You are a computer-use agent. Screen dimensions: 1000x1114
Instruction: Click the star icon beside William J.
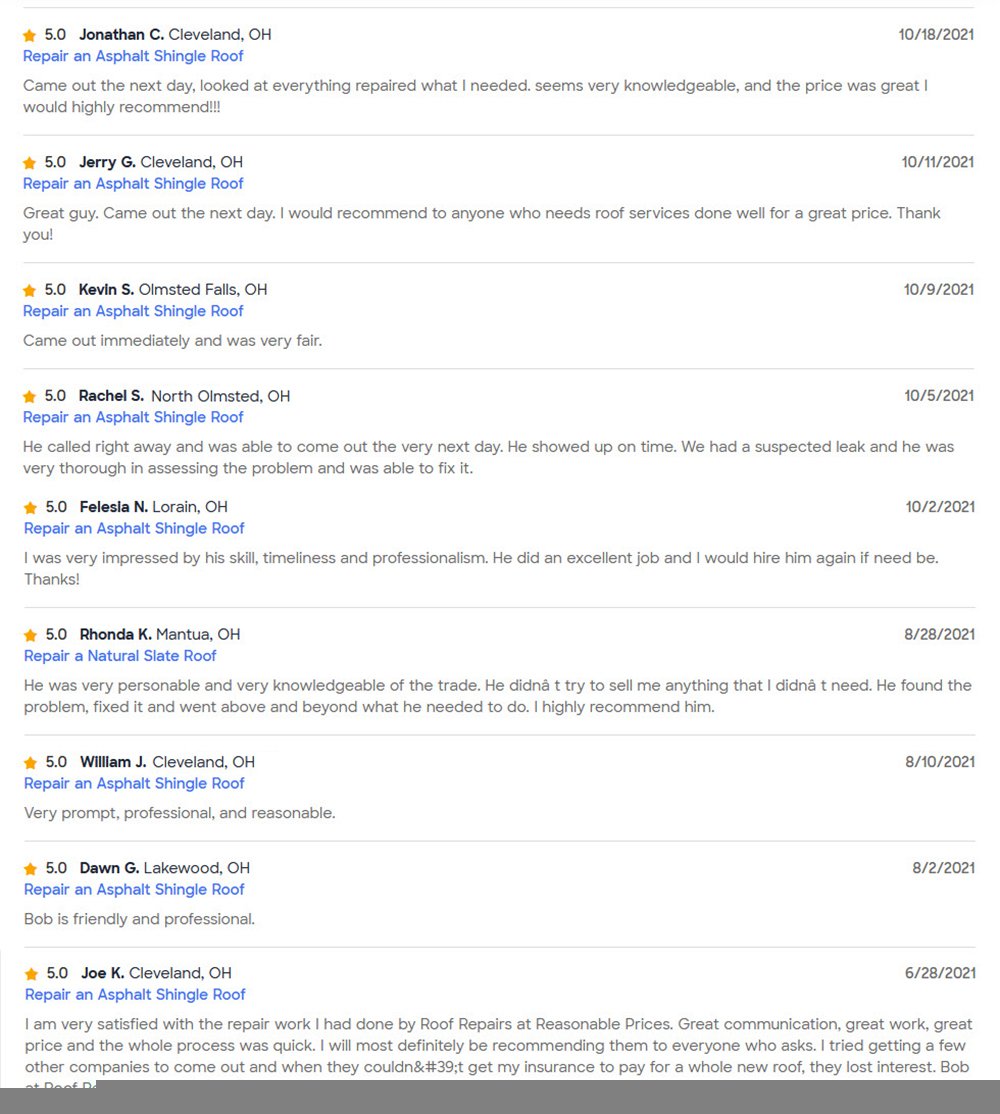(x=31, y=763)
